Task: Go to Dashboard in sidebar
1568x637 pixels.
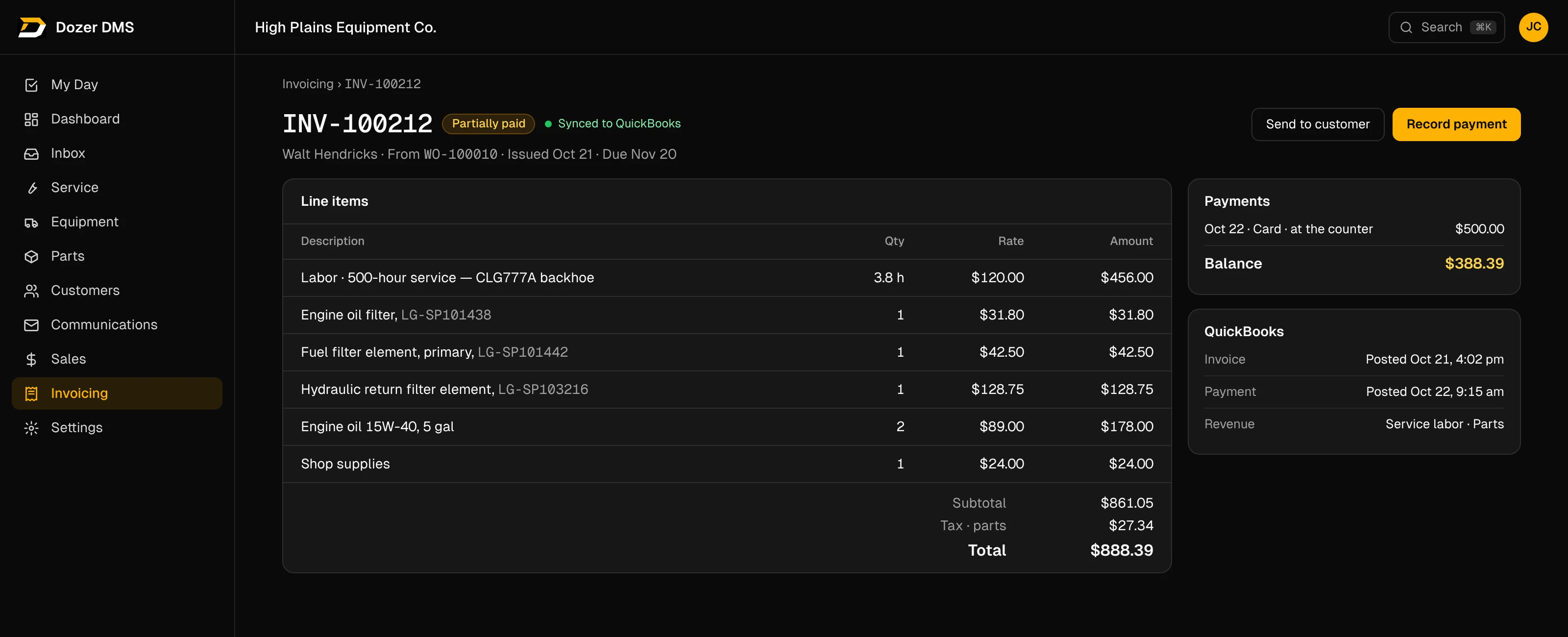Action: pos(117,120)
